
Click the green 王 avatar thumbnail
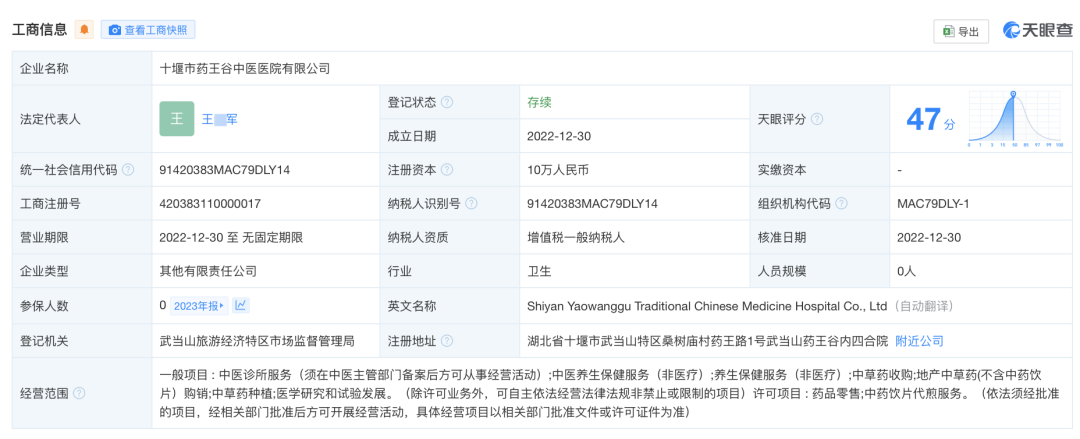click(x=177, y=118)
